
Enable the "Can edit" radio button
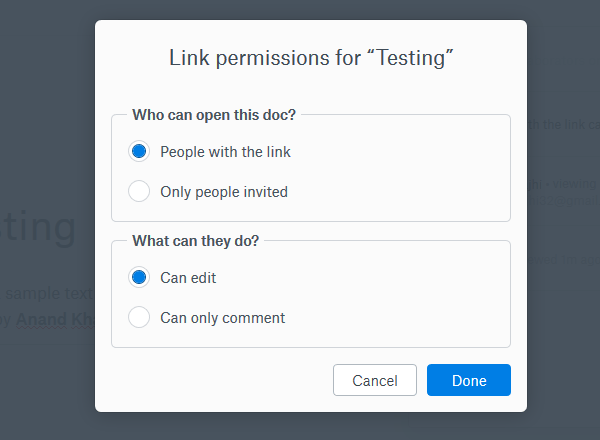[140, 278]
